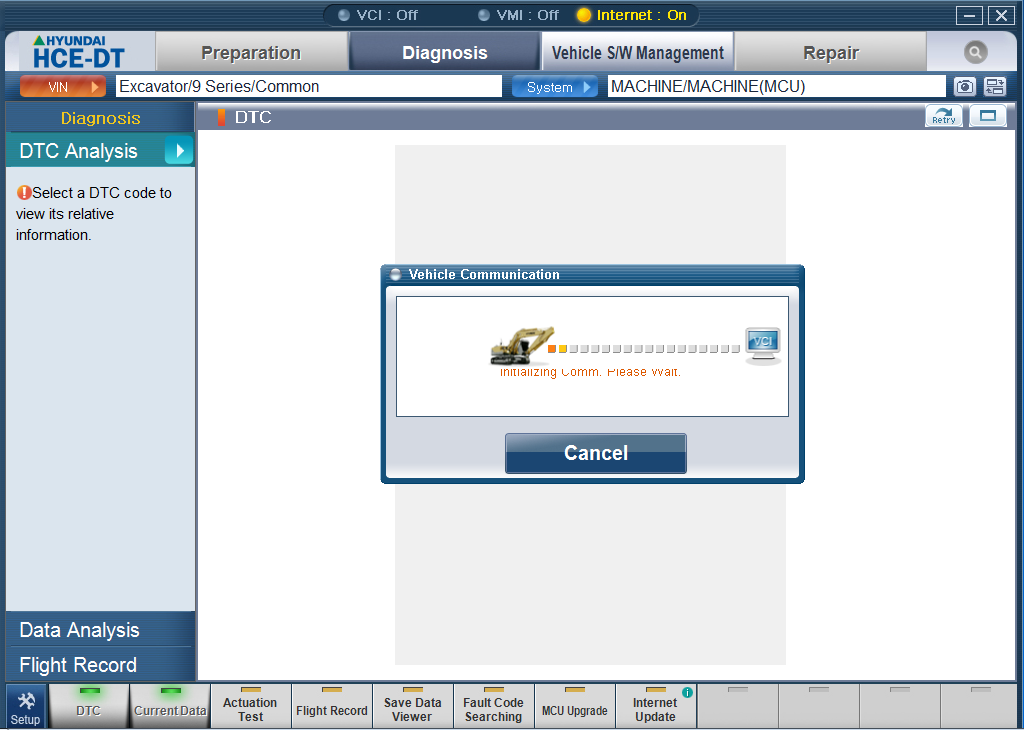Open Flight Record in sidebar
1024x730 pixels.
click(100, 665)
